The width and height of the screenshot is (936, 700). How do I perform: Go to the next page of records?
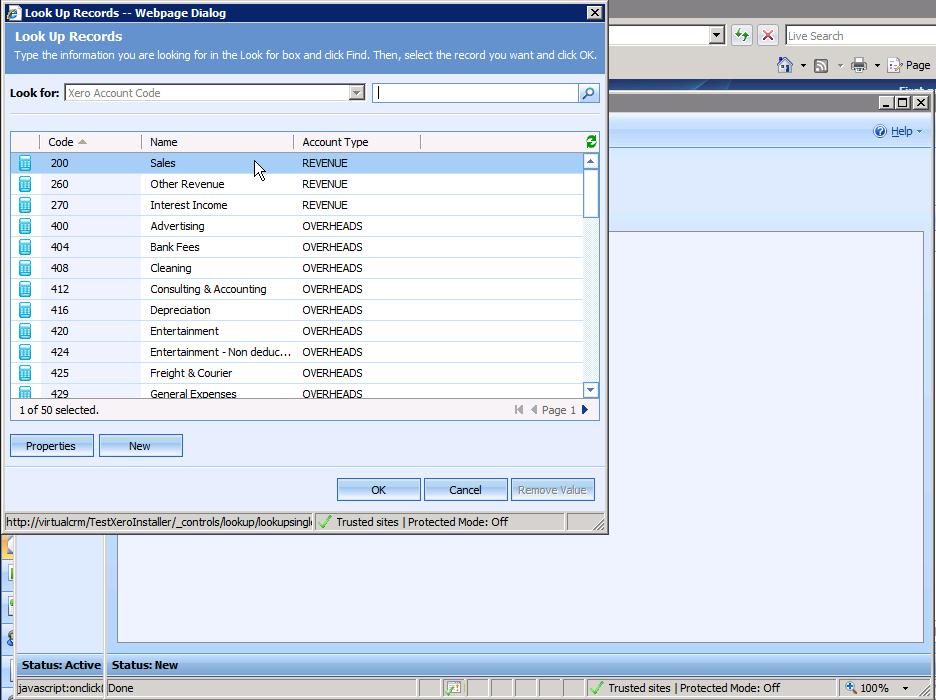pyautogui.click(x=585, y=409)
